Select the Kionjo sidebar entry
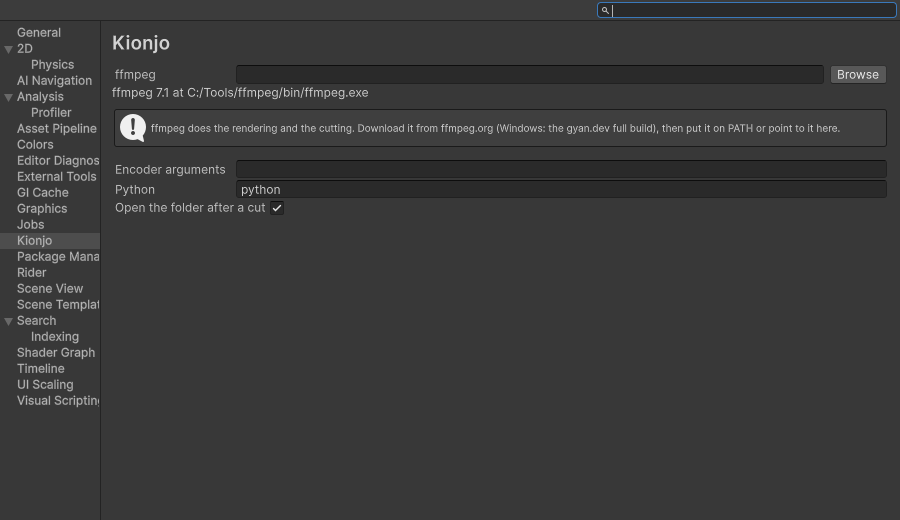 click(x=50, y=241)
